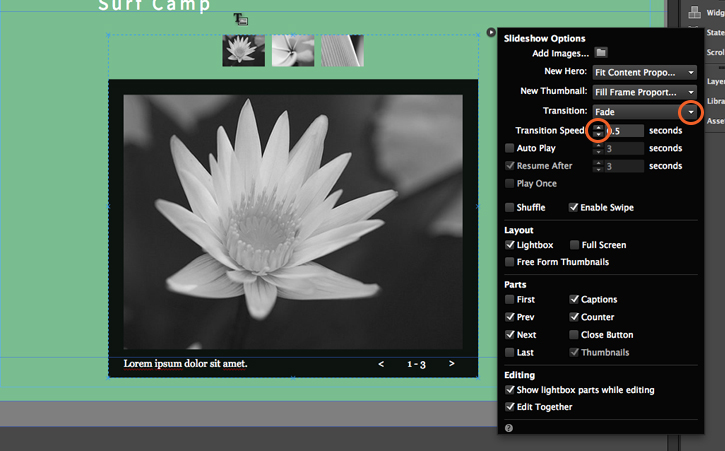Click next arrow in lightbox

pyautogui.click(x=451, y=364)
